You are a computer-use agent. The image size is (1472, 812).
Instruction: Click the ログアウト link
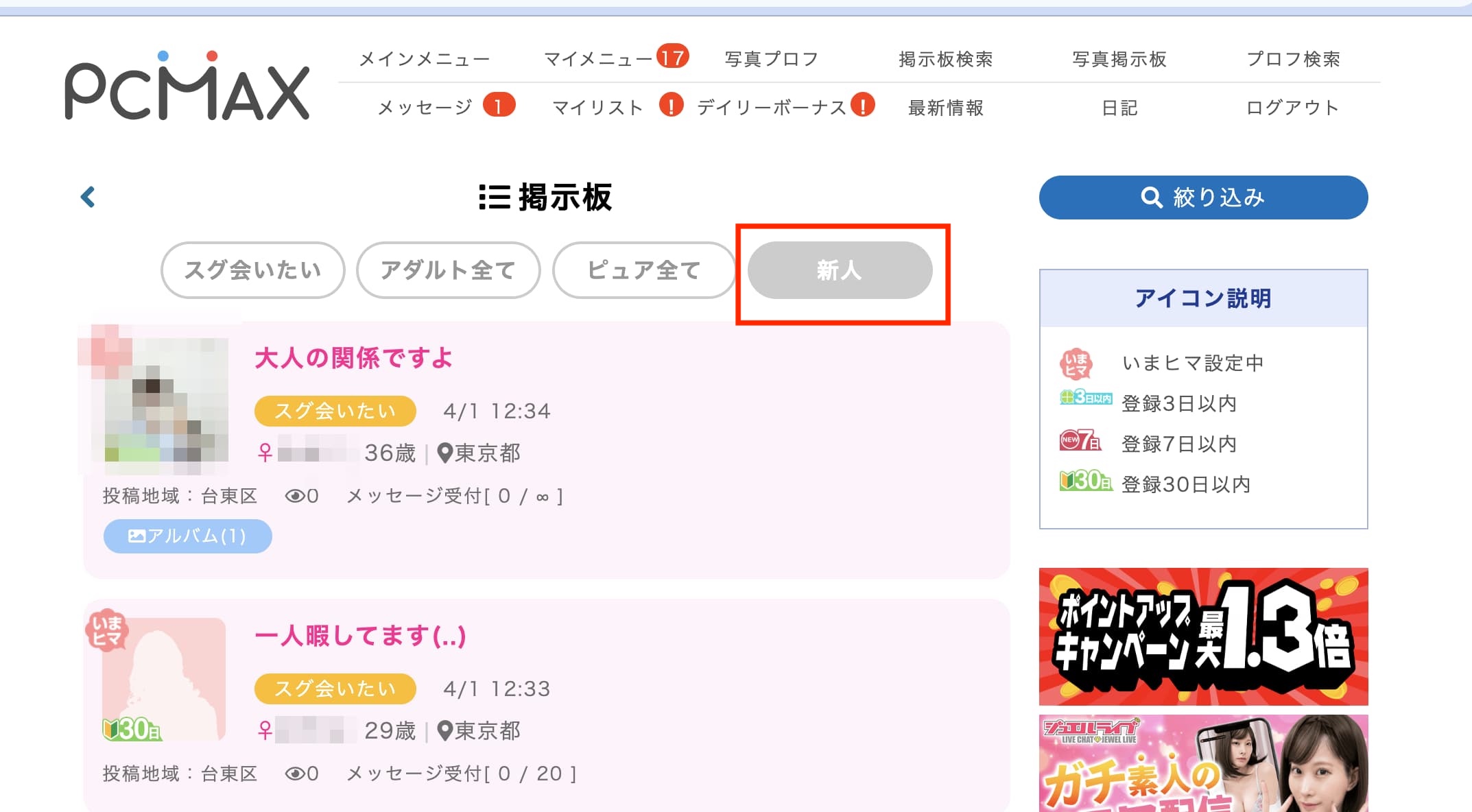[x=1293, y=108]
